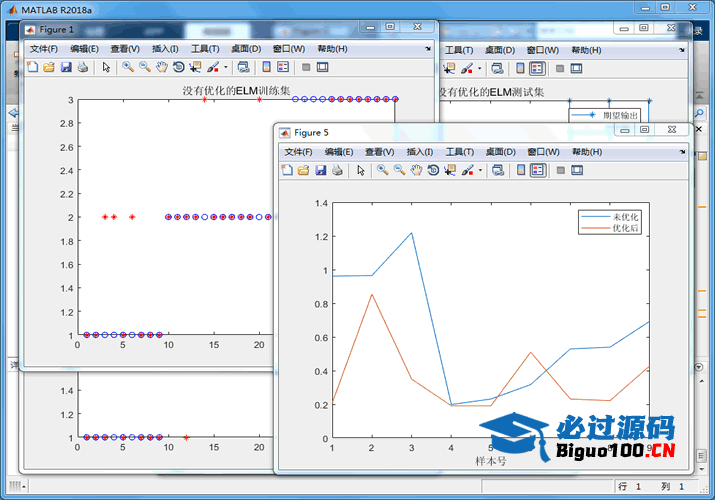Screen dimensions: 715x500
Task: Print figure icon in Figure 5 toolbar
Action: pos(337,170)
